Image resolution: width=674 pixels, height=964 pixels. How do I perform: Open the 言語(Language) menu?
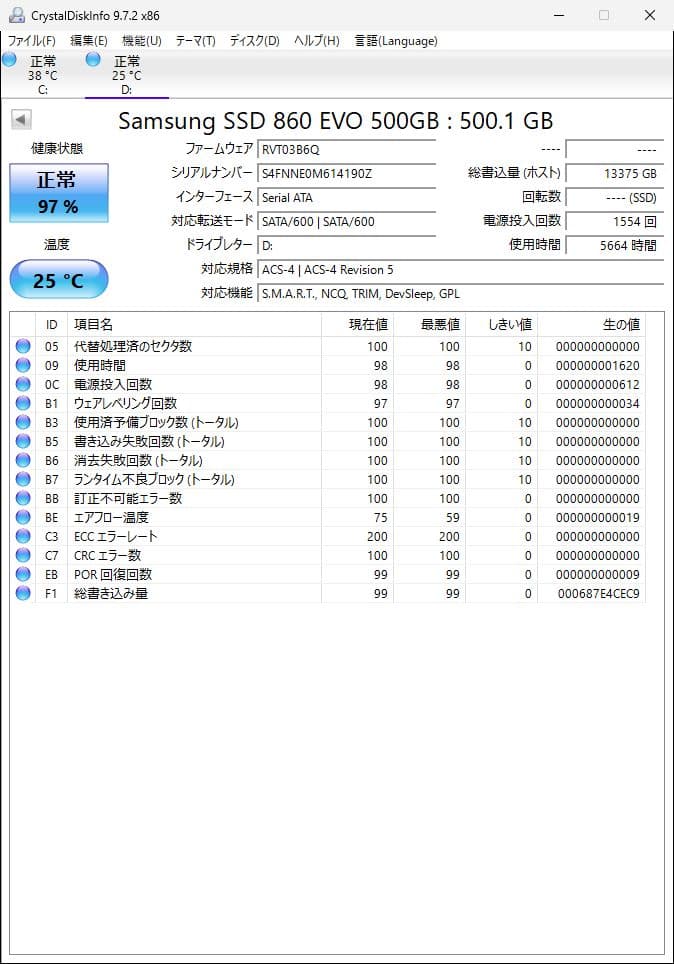coord(396,41)
